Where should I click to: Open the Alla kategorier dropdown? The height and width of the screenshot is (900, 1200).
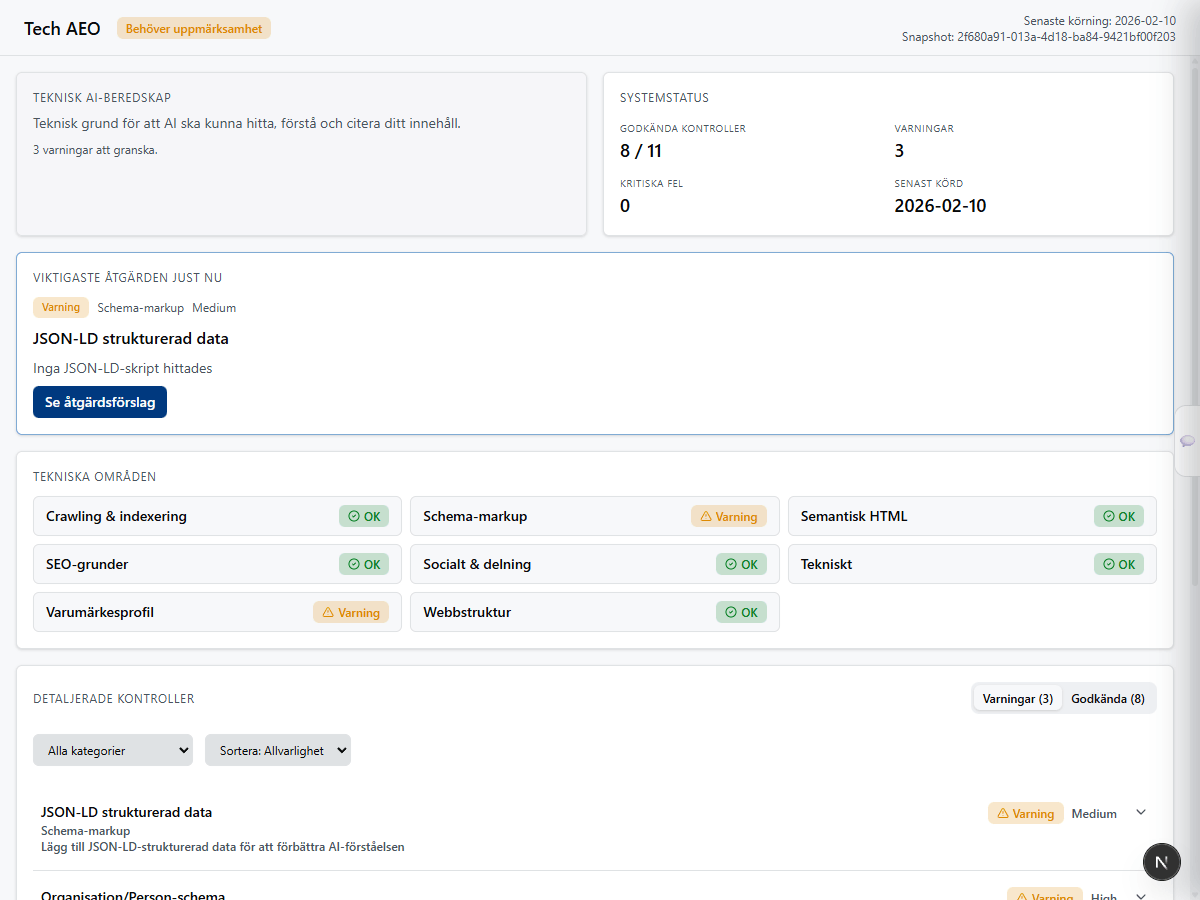point(112,750)
